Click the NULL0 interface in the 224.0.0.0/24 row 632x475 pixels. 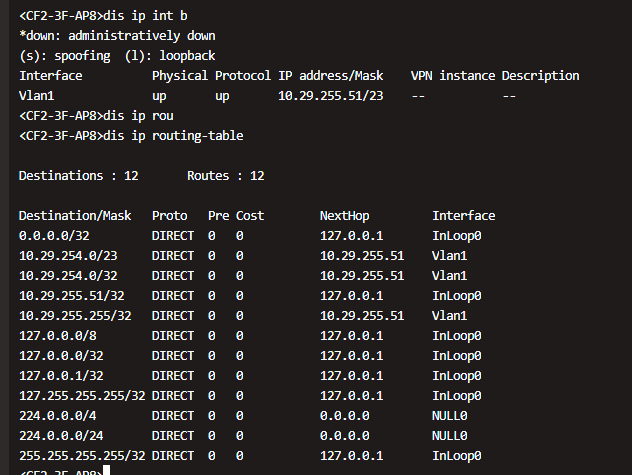450,436
